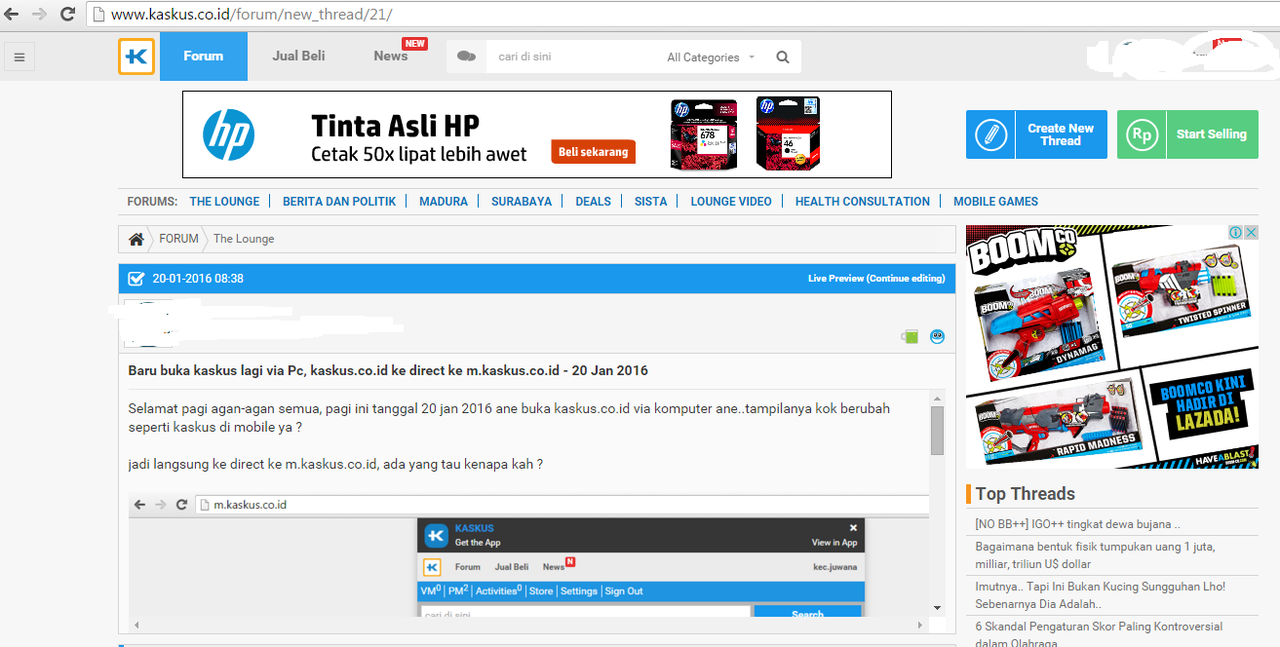Click the 'Top Threads' heading
Viewport: 1280px width, 647px height.
[1025, 494]
